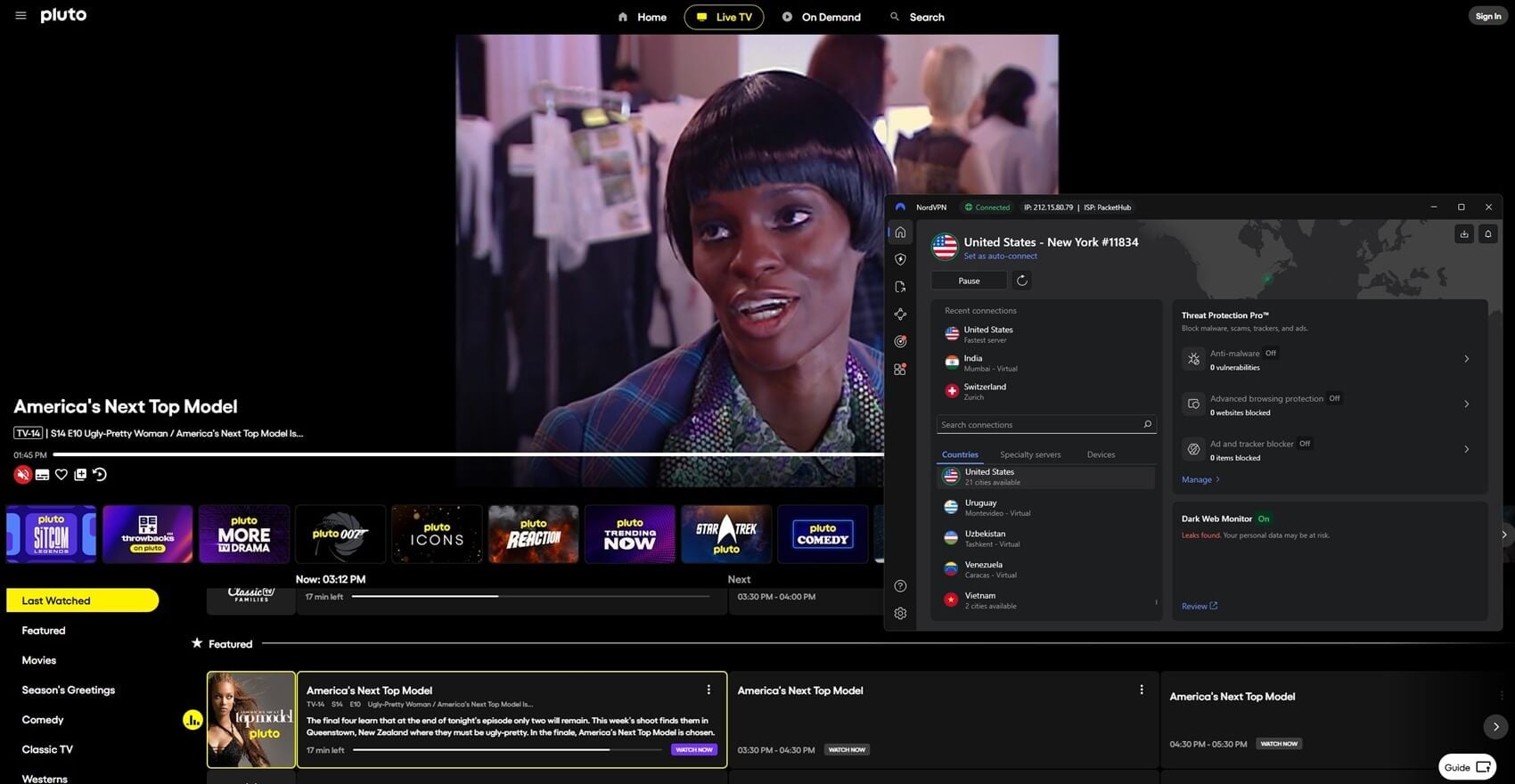
Task: Click purple Watch Now on current episode
Action: coord(694,750)
